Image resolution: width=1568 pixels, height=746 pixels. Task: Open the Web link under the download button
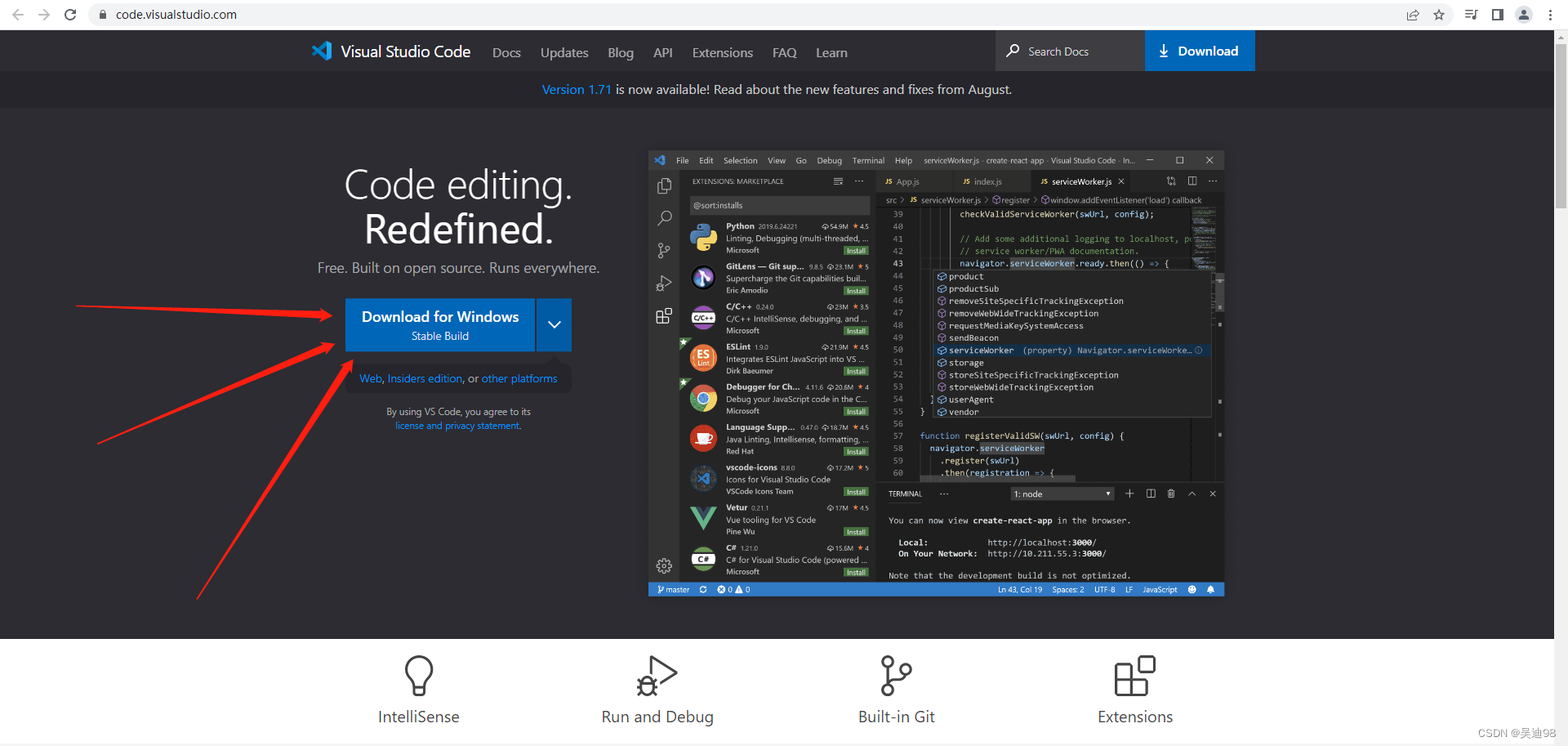coord(371,379)
